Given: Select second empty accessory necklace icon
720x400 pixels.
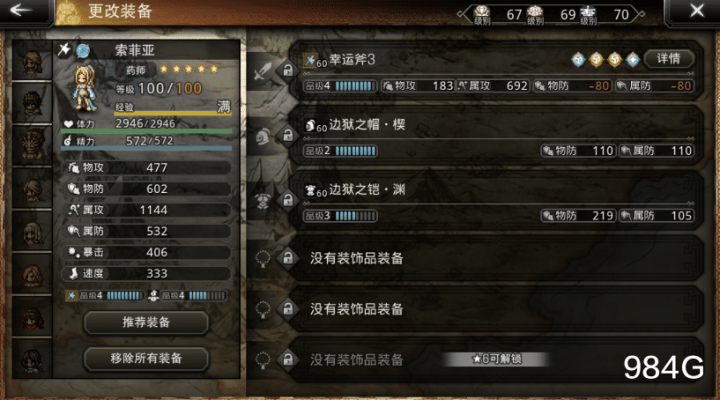Looking at the screenshot, I should pyautogui.click(x=263, y=309).
